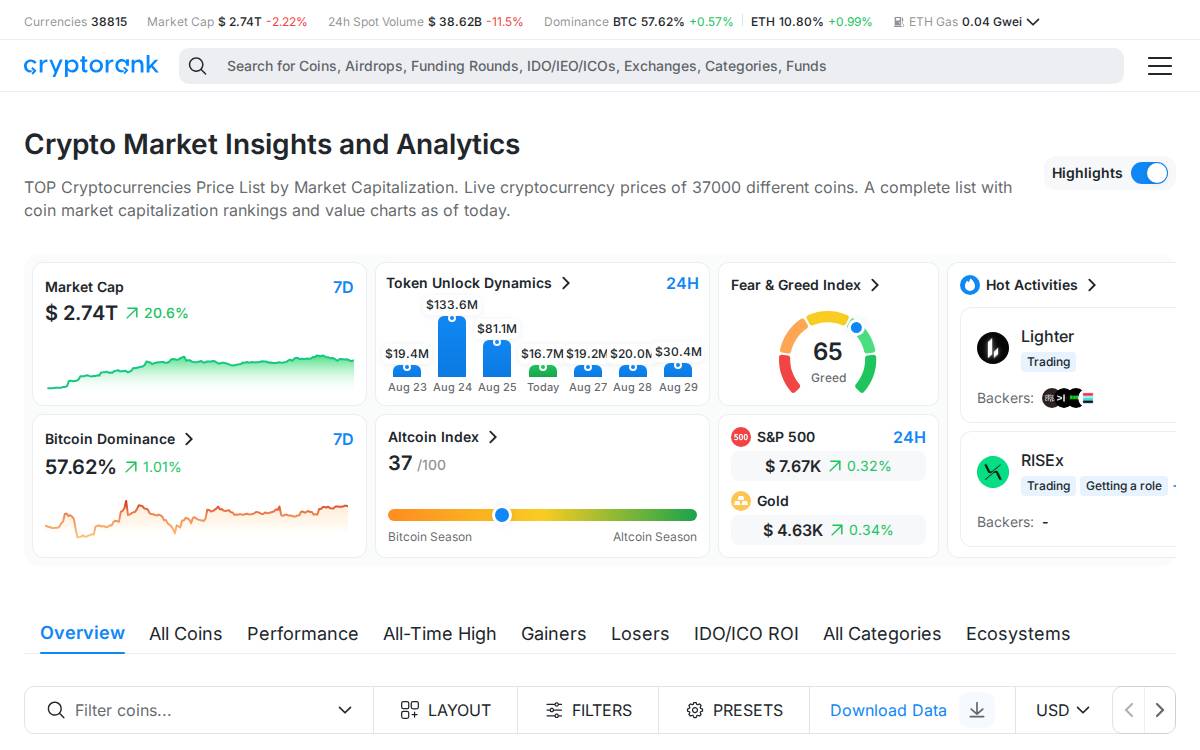This screenshot has width=1200, height=750.
Task: Click the S&P 500 icon
Action: pyautogui.click(x=740, y=437)
